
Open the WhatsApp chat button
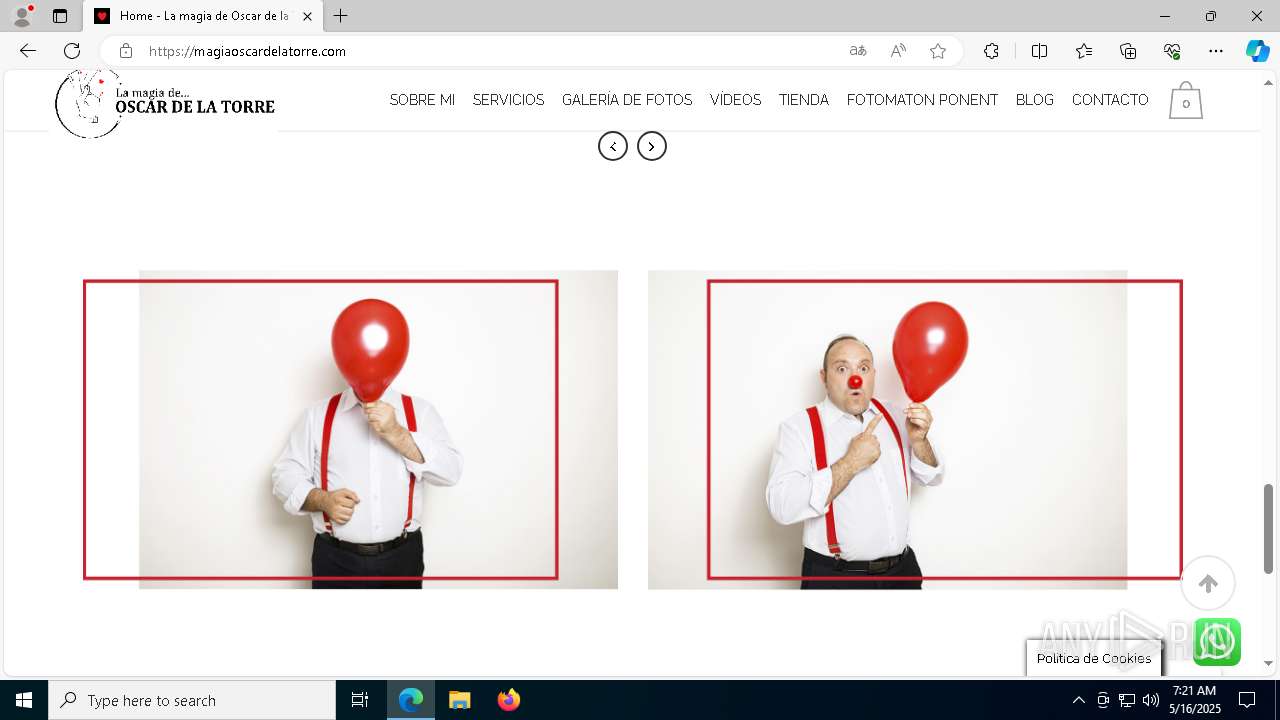pyautogui.click(x=1217, y=642)
